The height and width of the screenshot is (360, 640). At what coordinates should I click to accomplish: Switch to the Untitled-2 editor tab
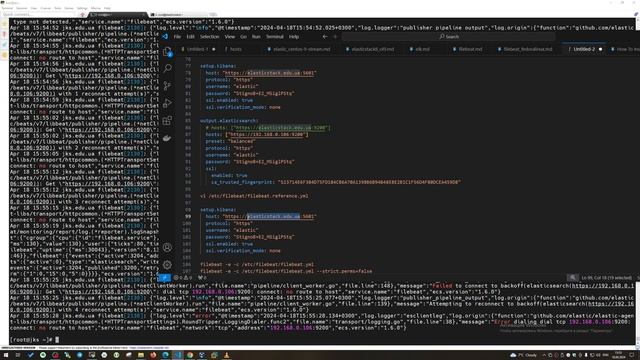point(584,49)
